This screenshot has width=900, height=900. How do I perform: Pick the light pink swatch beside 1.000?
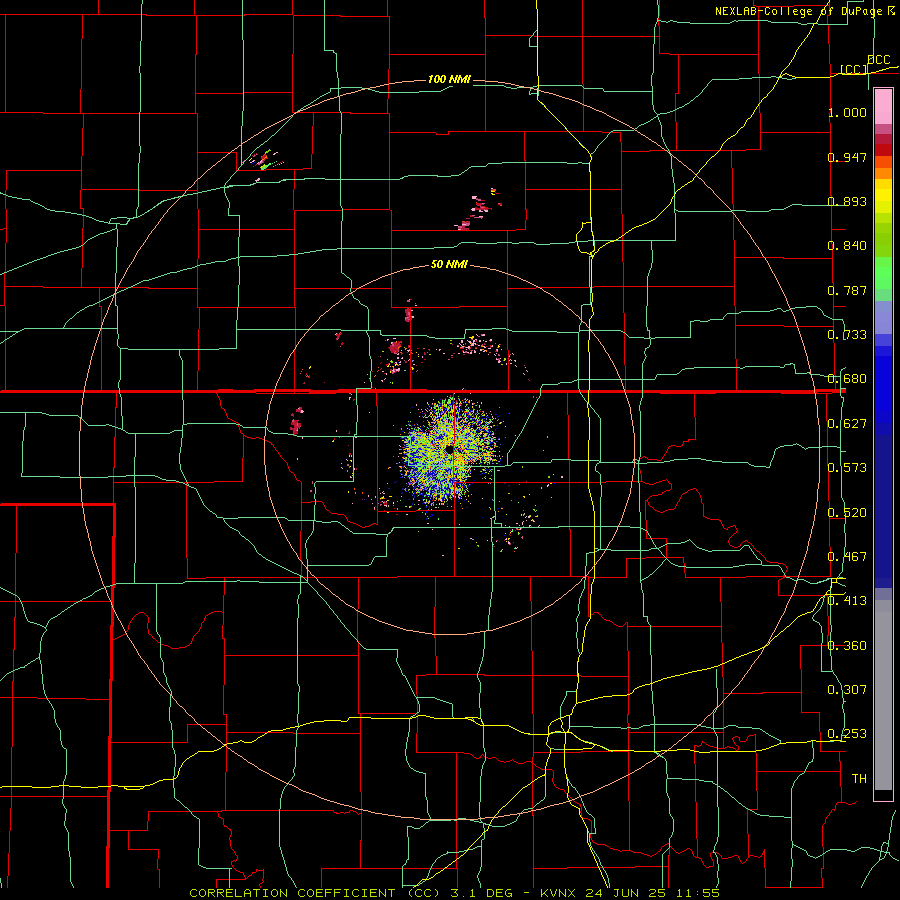coord(883,107)
